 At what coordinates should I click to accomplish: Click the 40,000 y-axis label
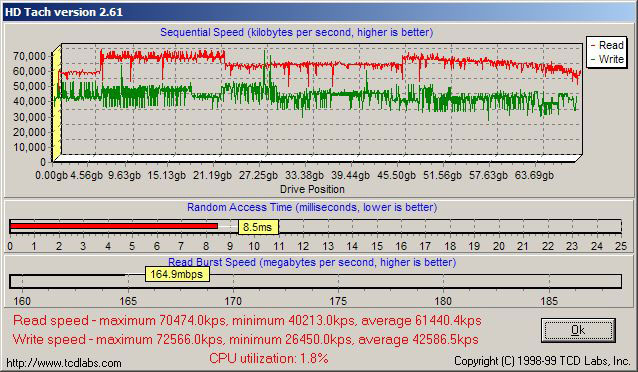[29, 101]
